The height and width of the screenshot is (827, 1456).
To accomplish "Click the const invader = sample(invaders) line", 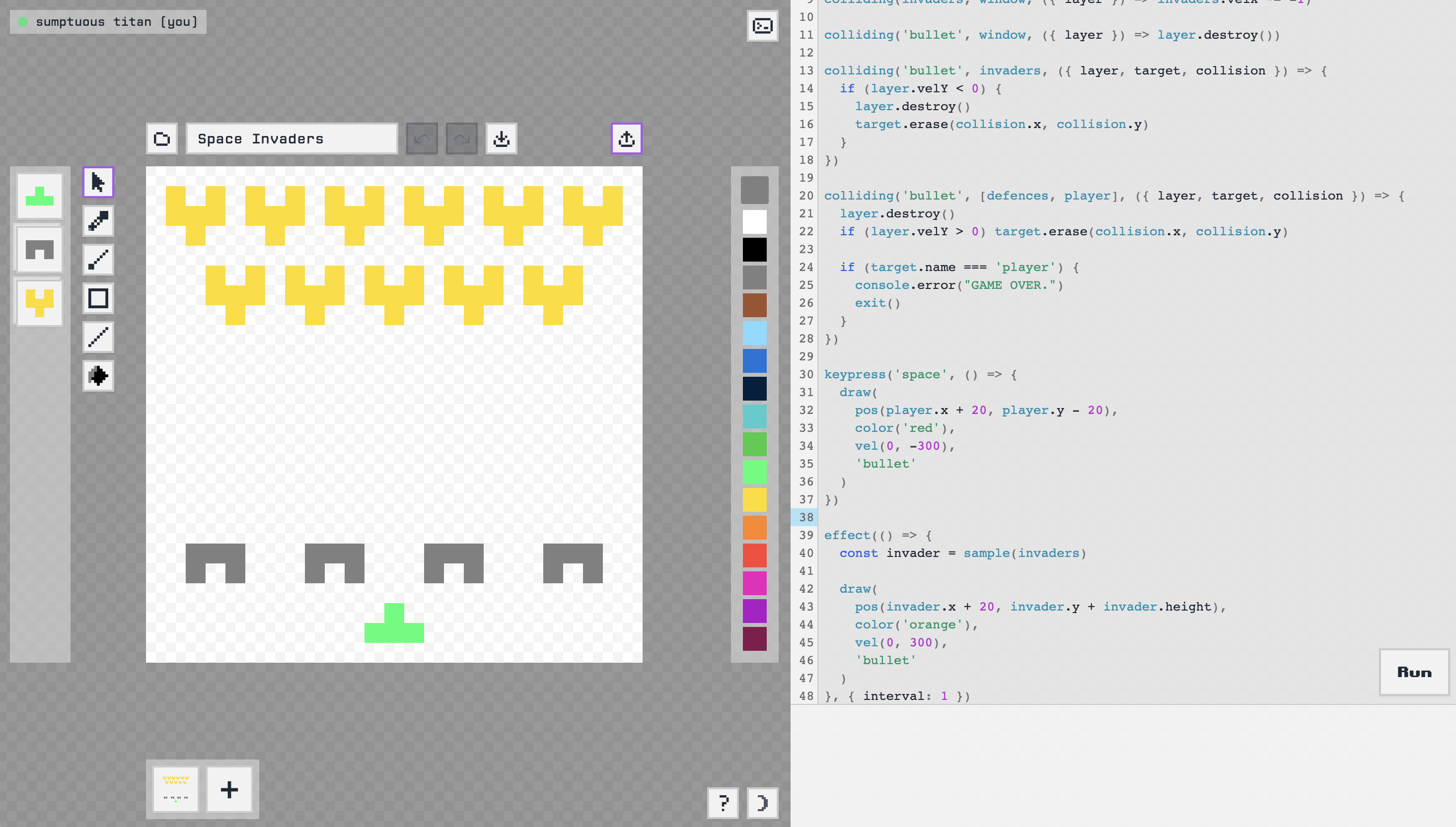I will click(963, 553).
